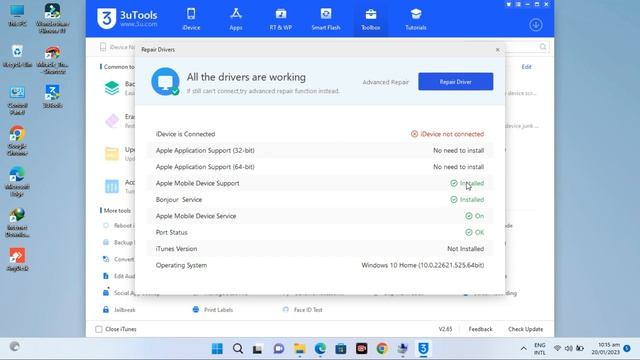Click the Edit link in the toolbox

click(x=526, y=67)
